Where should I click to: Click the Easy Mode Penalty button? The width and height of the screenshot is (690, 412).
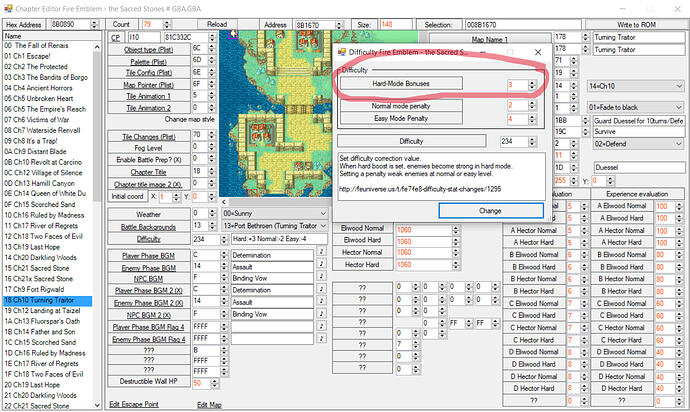click(401, 118)
